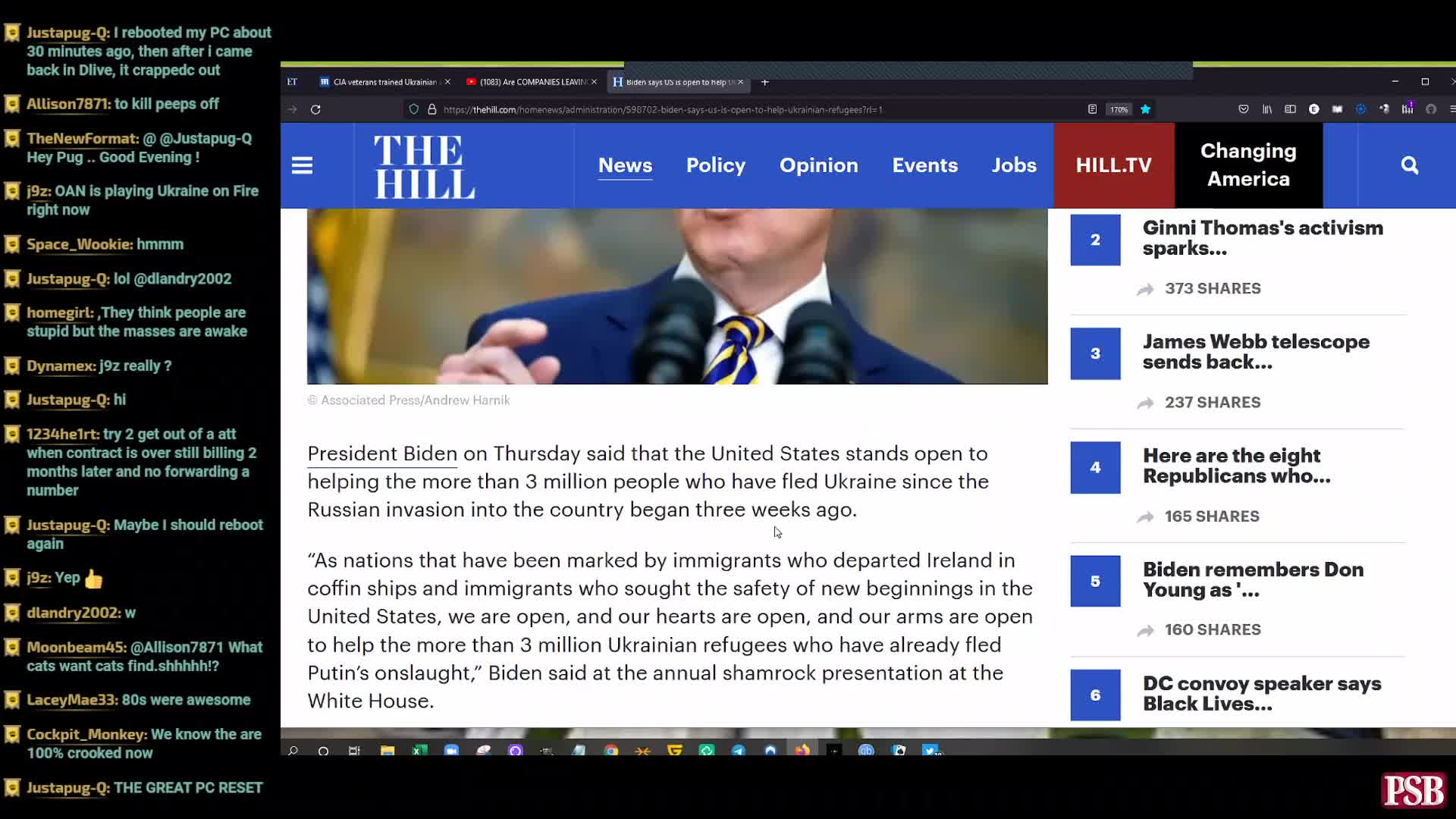Launch Google Chrome from the taskbar

click(x=611, y=751)
